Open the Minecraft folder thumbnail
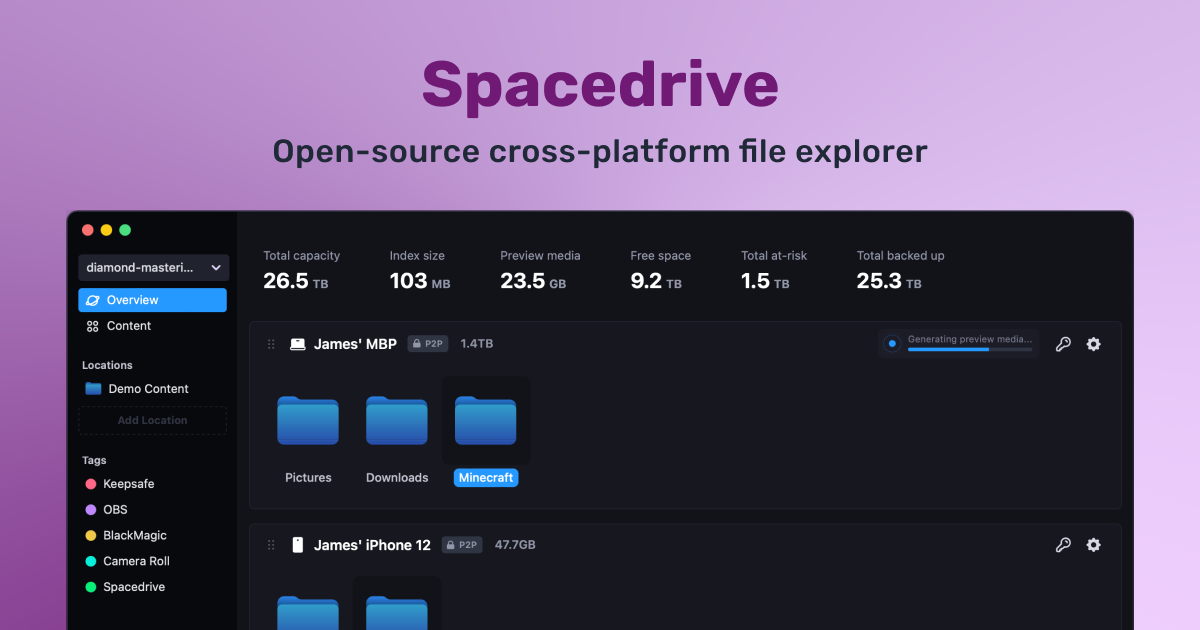1200x630 pixels. coord(486,418)
